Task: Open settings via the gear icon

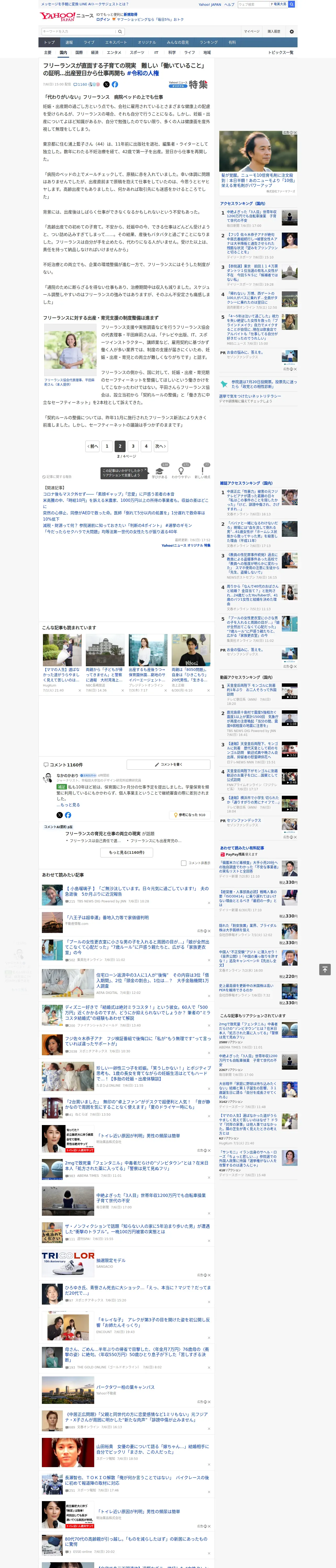Action: (x=292, y=32)
